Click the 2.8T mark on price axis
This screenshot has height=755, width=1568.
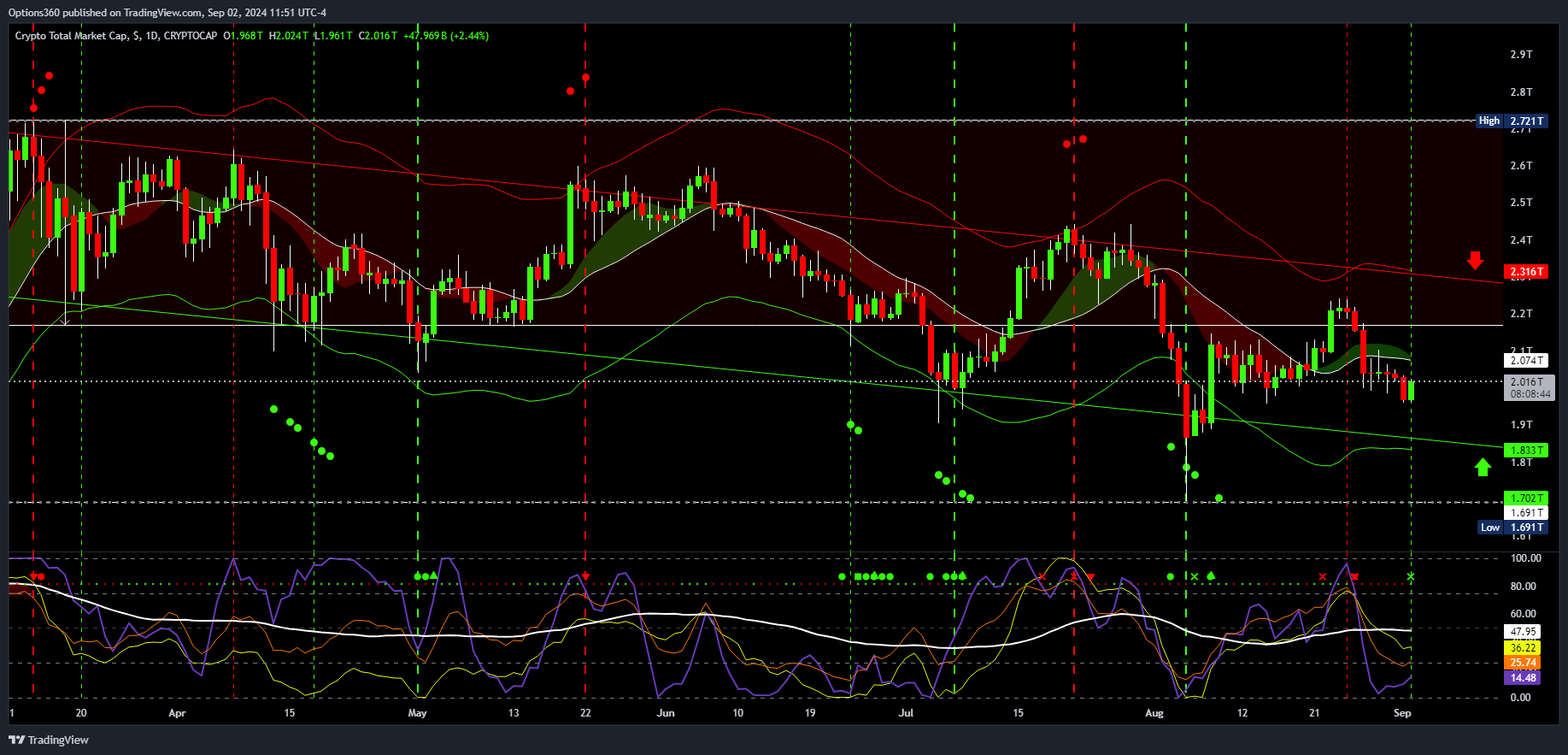pos(1521,92)
